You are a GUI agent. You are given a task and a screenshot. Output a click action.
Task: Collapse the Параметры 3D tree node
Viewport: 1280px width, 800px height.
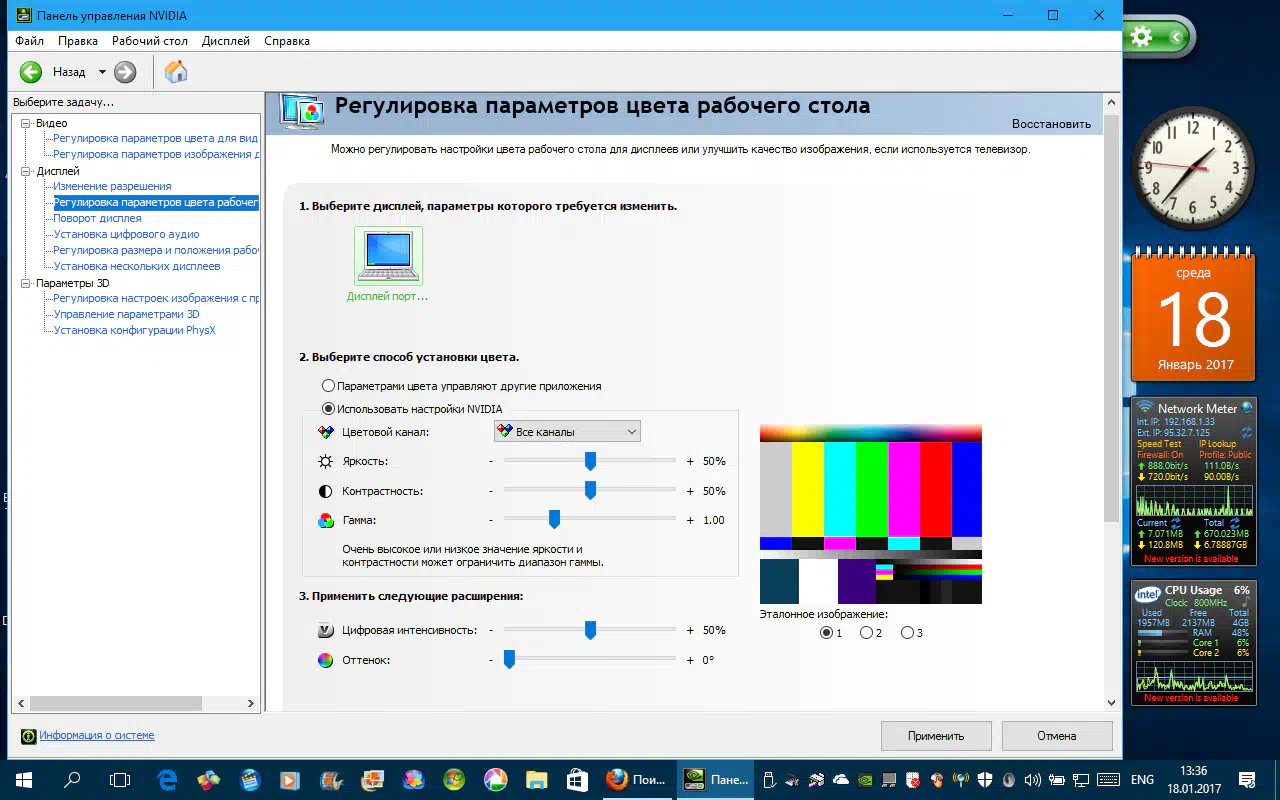[27, 283]
